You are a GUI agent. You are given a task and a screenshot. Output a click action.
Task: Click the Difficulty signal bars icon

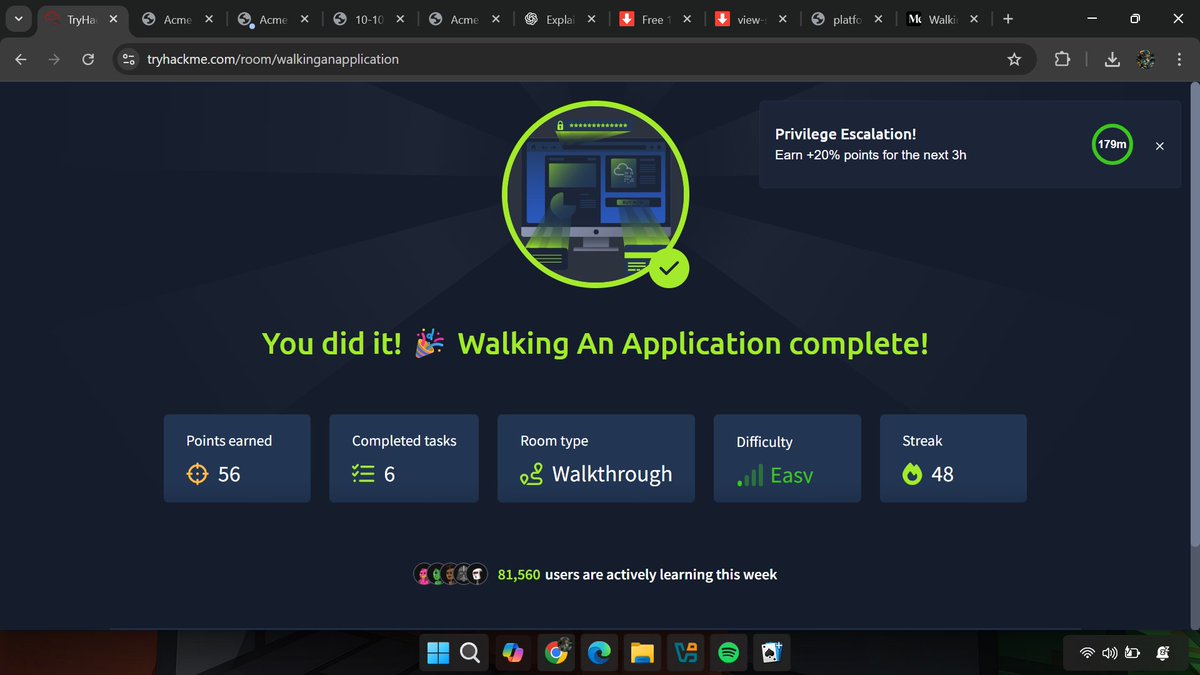(x=750, y=476)
